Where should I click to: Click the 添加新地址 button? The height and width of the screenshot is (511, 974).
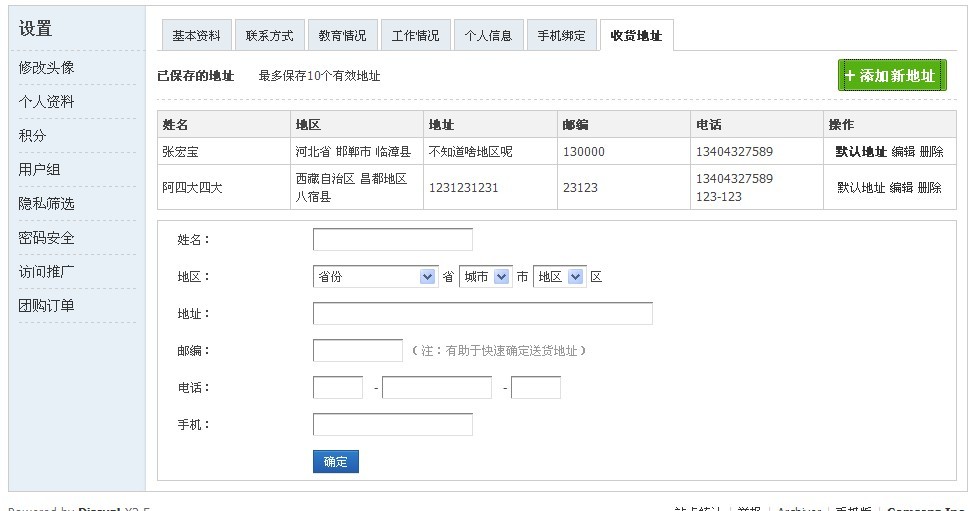point(892,75)
